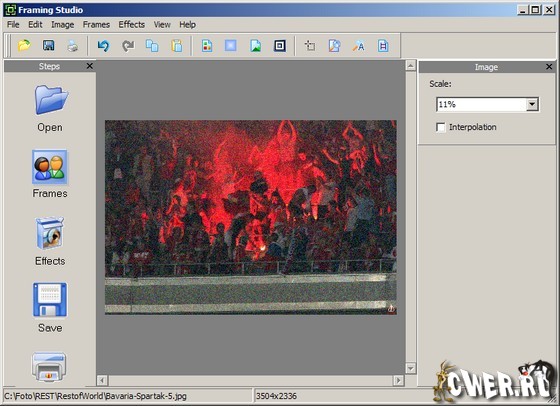Open the Effects step in sidebar
The image size is (560, 406).
click(x=50, y=241)
